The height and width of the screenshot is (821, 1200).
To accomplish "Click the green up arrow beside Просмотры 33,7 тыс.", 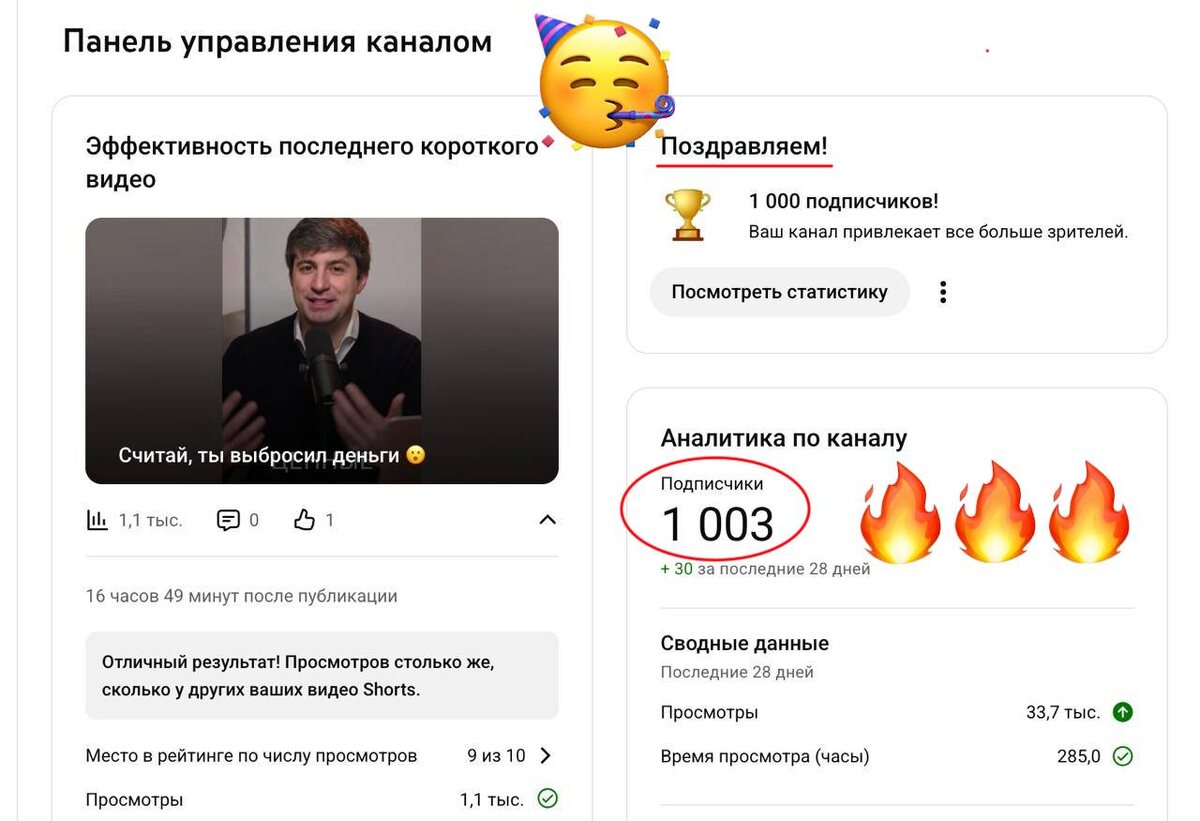I will (1123, 713).
